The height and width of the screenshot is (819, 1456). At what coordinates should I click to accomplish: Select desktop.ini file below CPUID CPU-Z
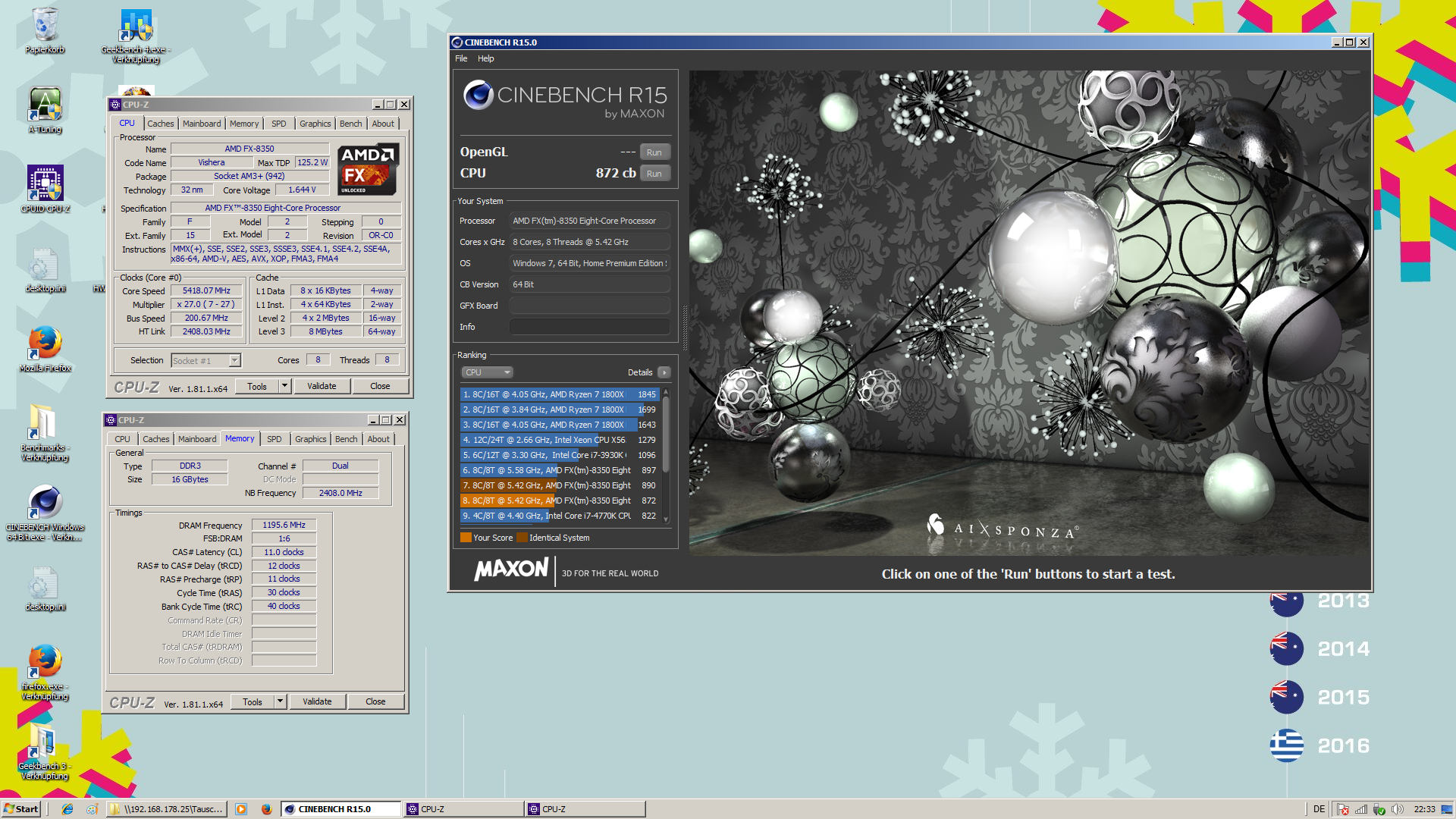click(x=45, y=270)
